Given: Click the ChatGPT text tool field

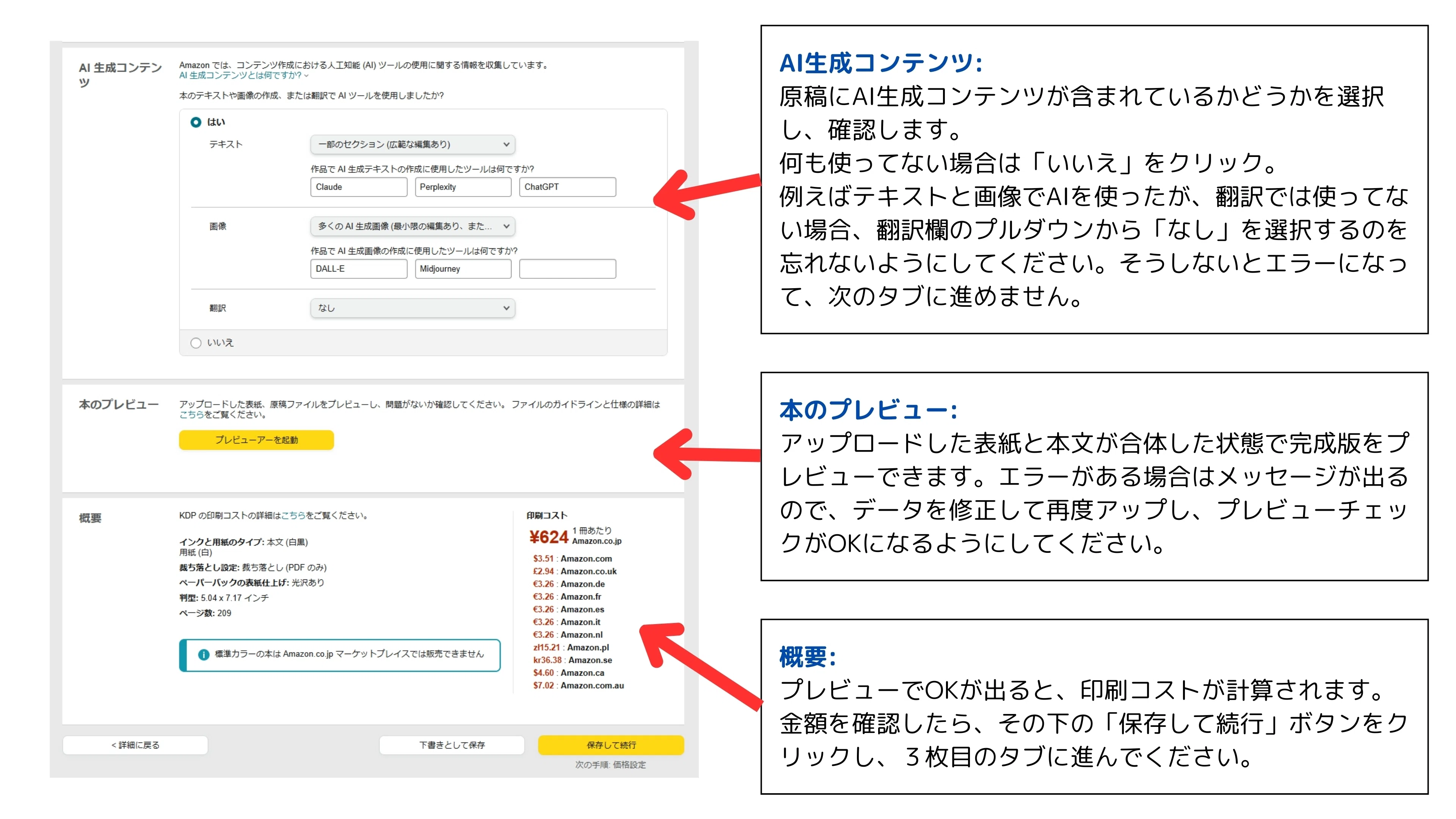Looking at the screenshot, I should pyautogui.click(x=568, y=187).
